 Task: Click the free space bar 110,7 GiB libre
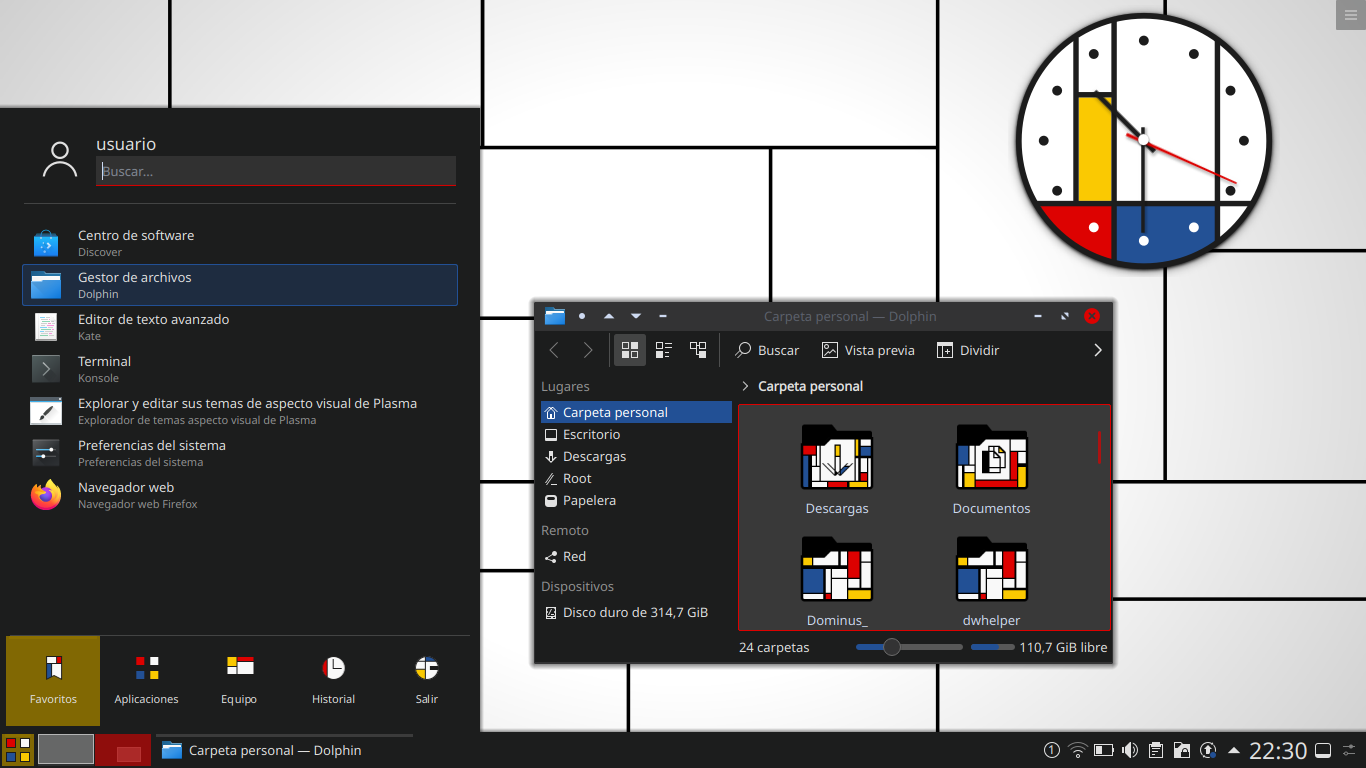tap(993, 647)
